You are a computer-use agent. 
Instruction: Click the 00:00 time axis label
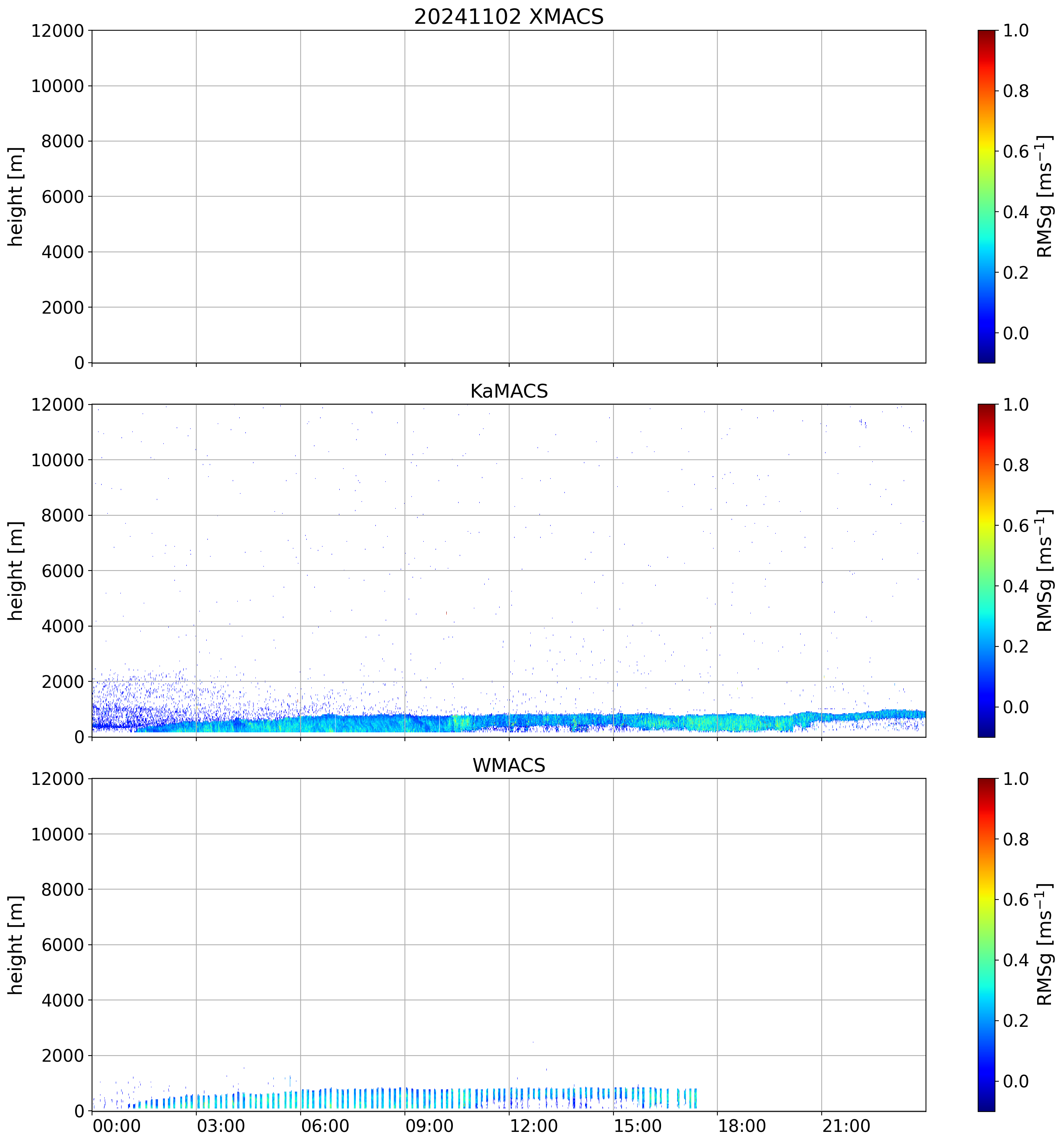(117, 1126)
